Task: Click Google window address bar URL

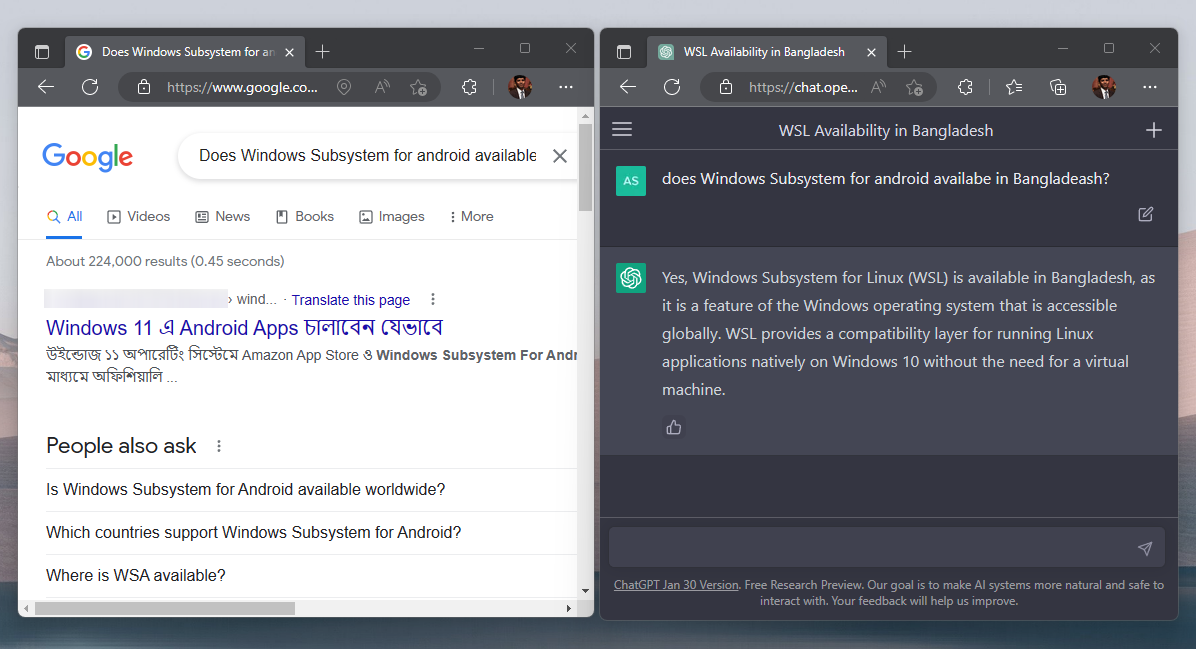Action: coord(242,87)
